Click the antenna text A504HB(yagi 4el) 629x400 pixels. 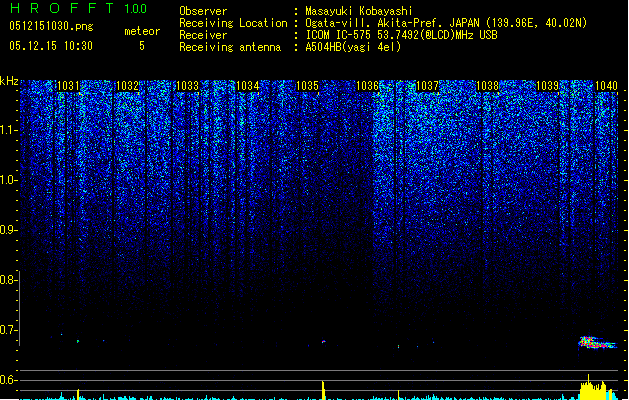(353, 47)
